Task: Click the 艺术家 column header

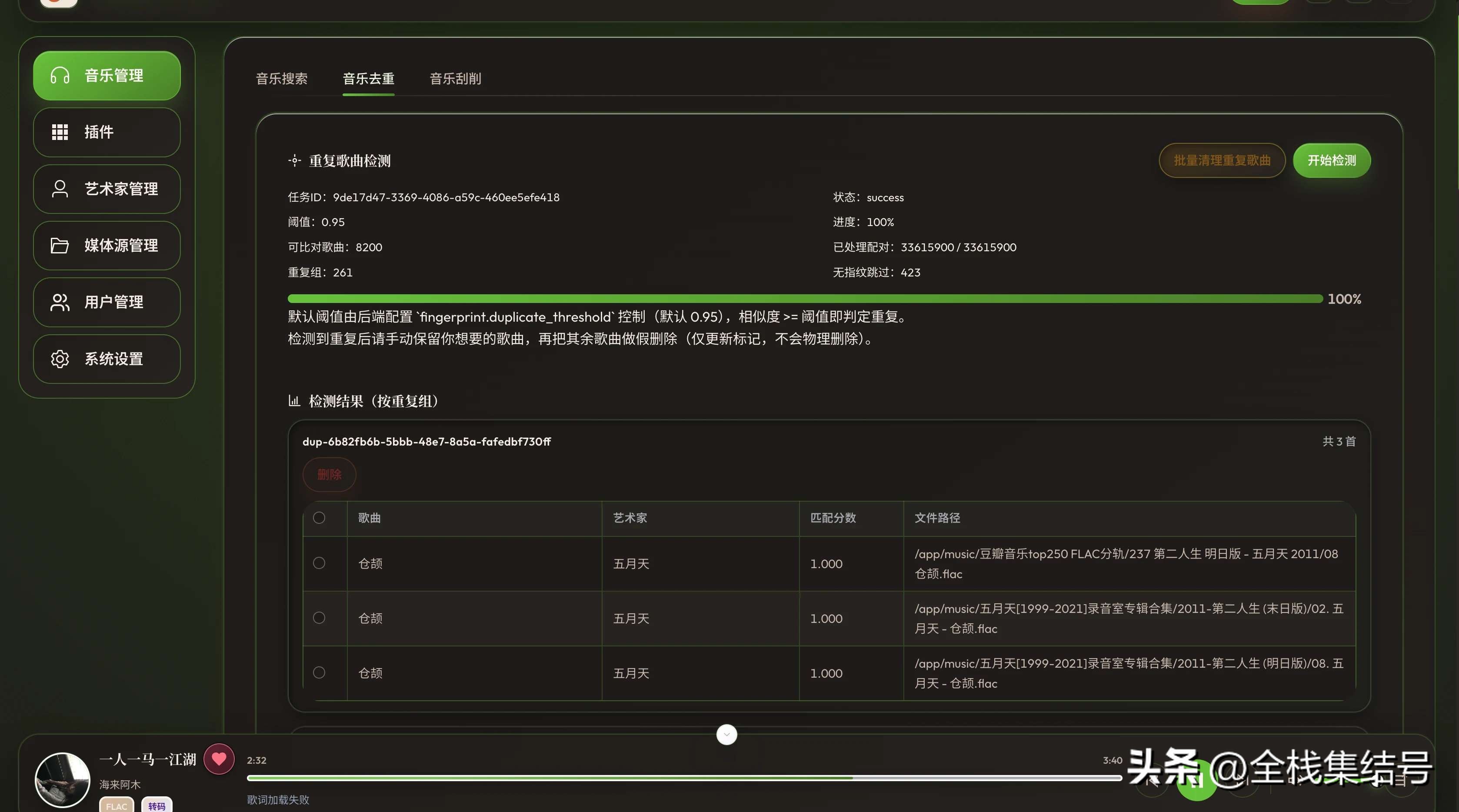Action: (x=630, y=518)
